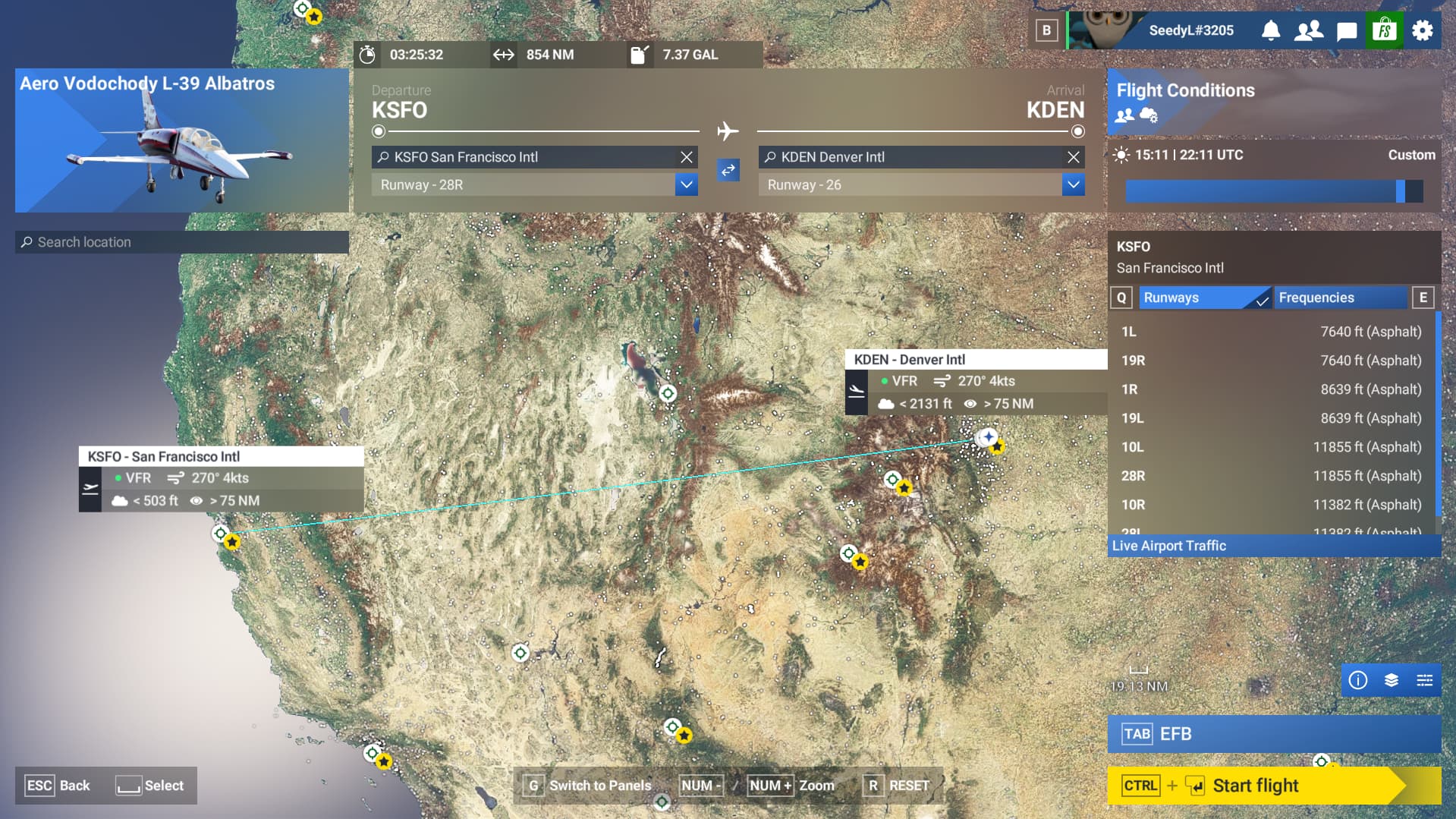Click the sun time icon
This screenshot has width=1456, height=819.
(x=1121, y=155)
